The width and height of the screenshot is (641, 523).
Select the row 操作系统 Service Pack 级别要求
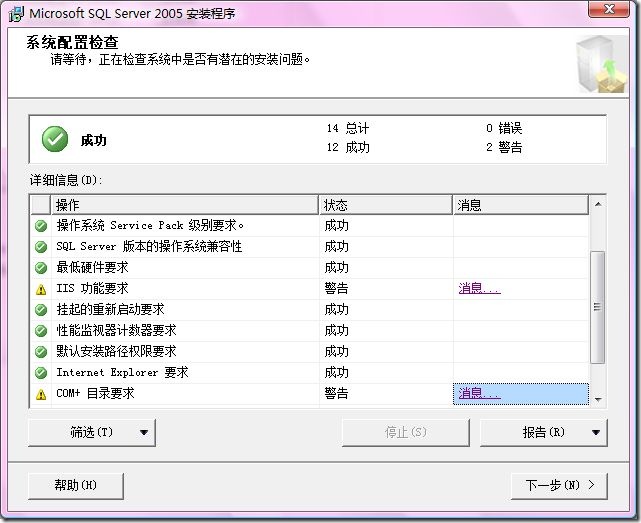(310, 225)
